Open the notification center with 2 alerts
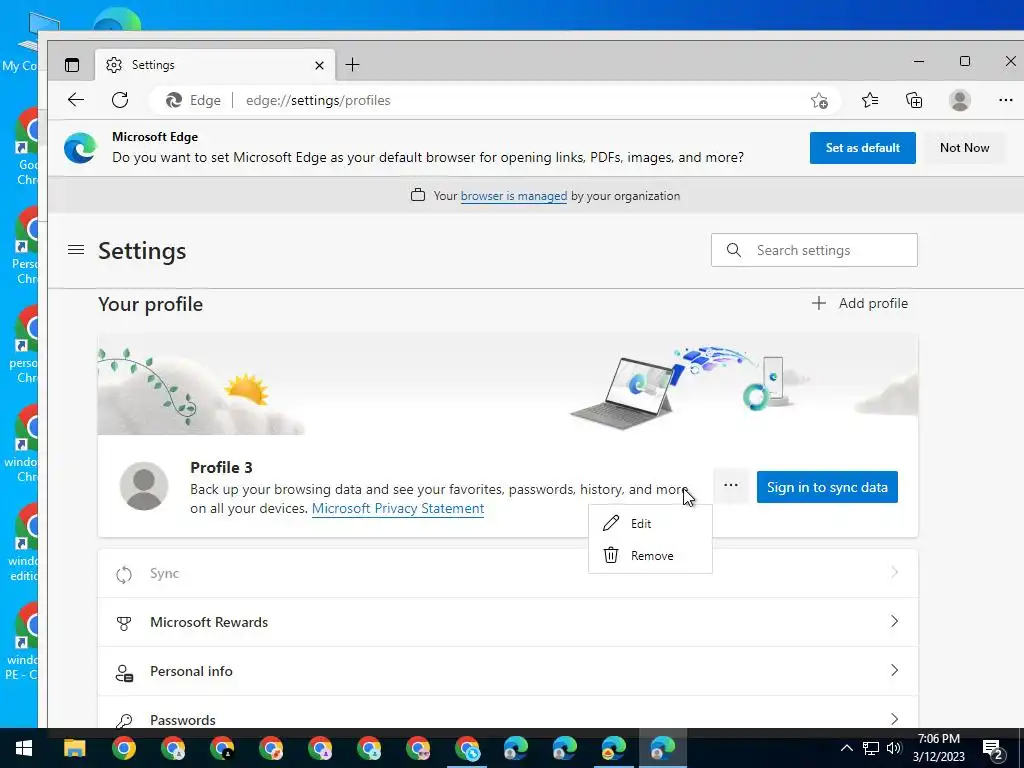1024x768 pixels. tap(993, 749)
